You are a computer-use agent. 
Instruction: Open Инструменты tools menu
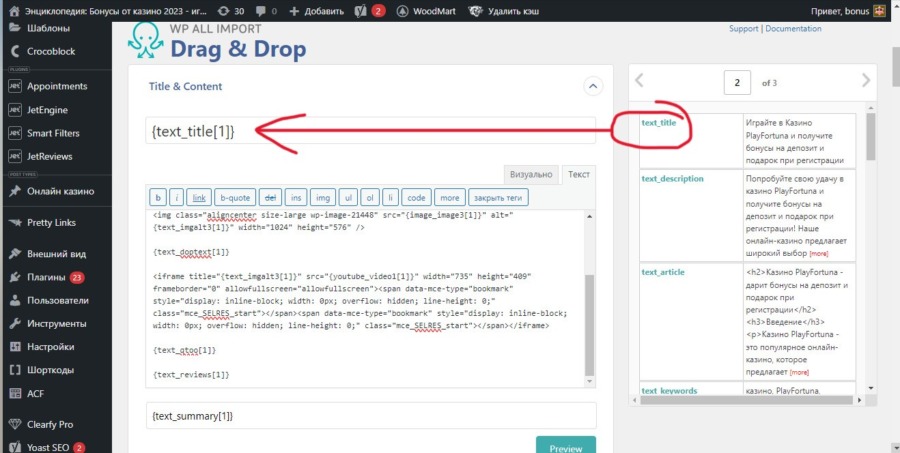56,324
